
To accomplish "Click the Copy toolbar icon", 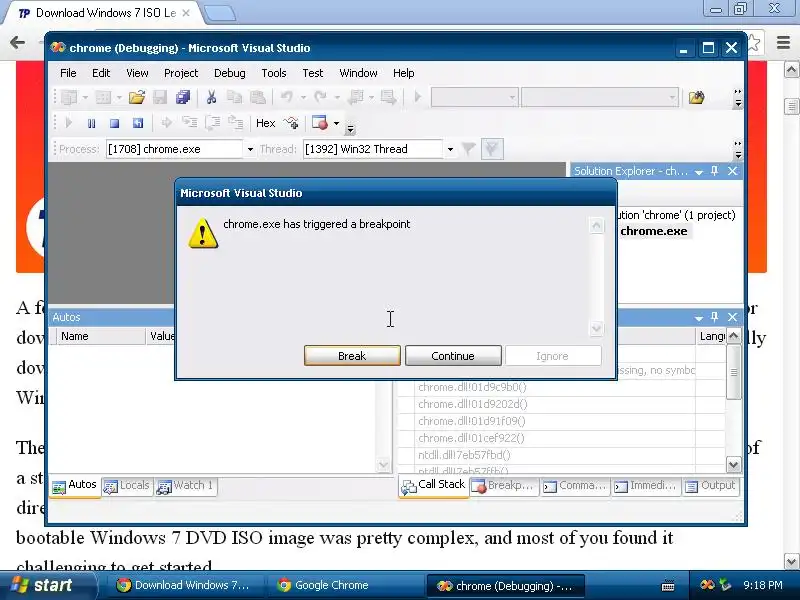I will pos(234,97).
